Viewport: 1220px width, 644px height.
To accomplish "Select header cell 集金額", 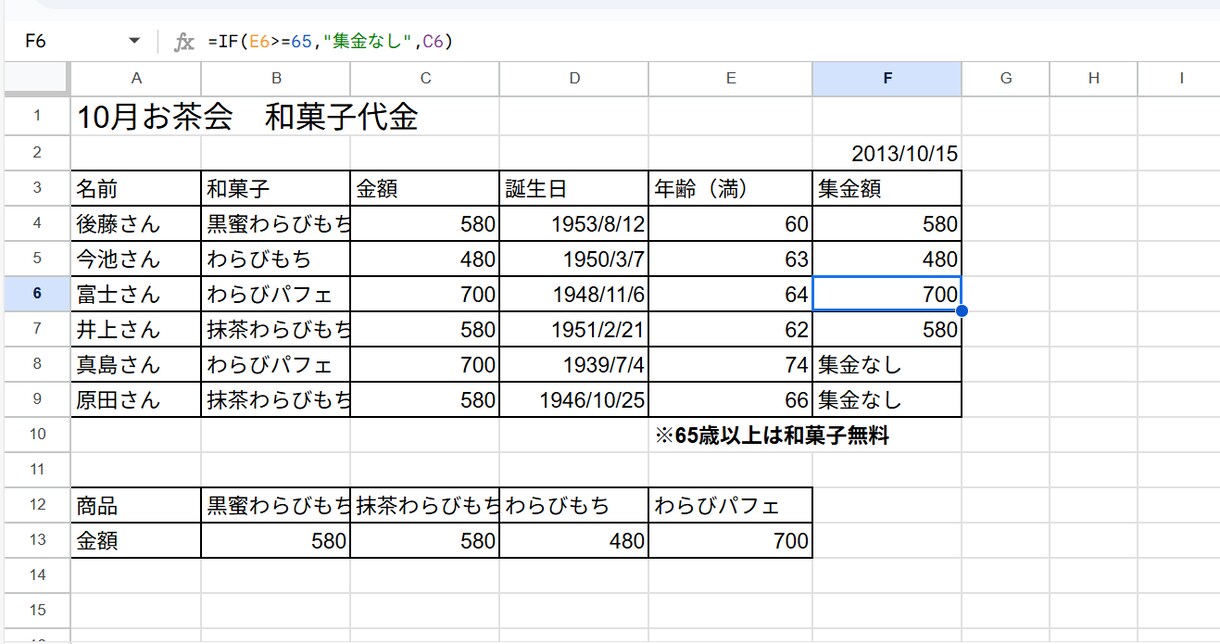I will click(x=887, y=188).
